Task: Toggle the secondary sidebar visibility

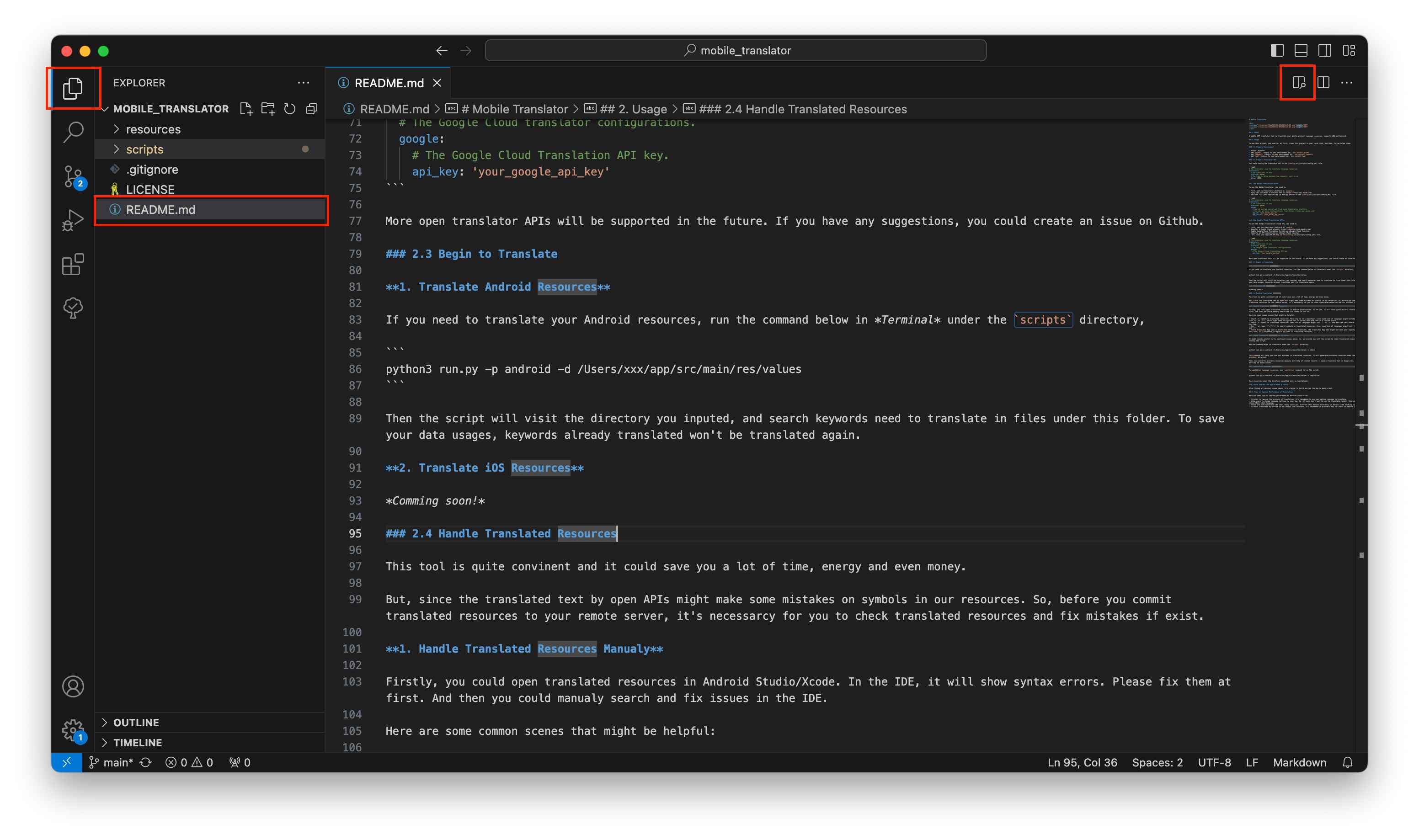Action: pyautogui.click(x=1324, y=50)
